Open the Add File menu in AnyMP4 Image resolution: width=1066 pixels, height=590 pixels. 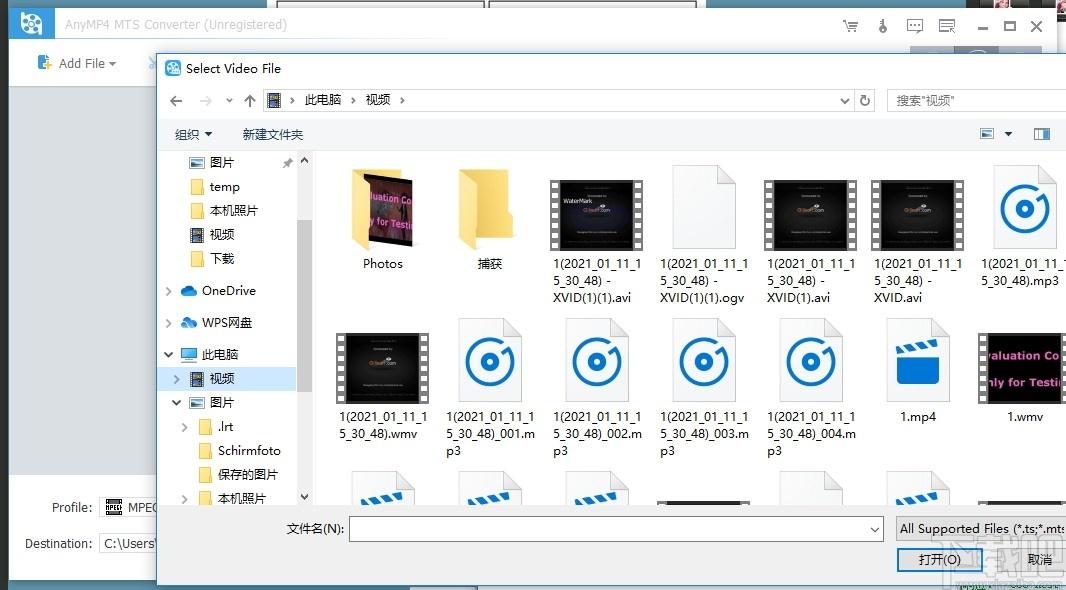point(77,63)
